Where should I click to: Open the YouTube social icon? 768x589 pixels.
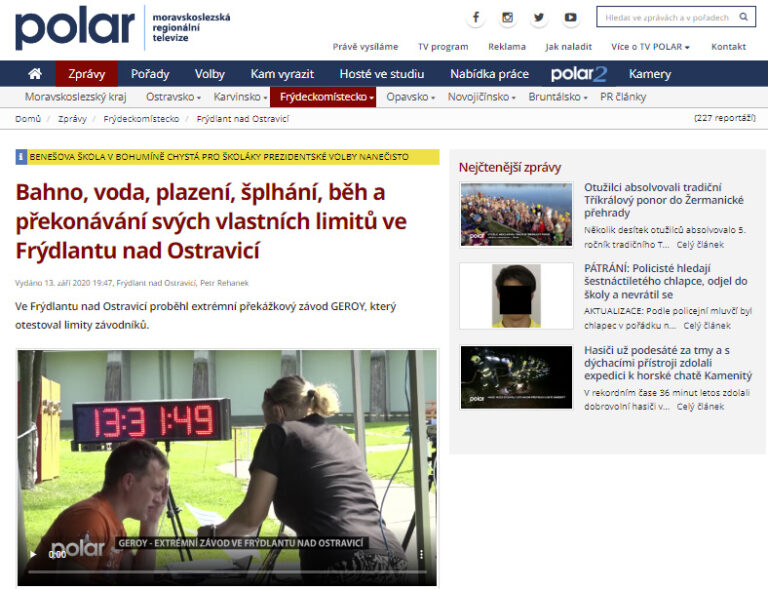[x=570, y=18]
